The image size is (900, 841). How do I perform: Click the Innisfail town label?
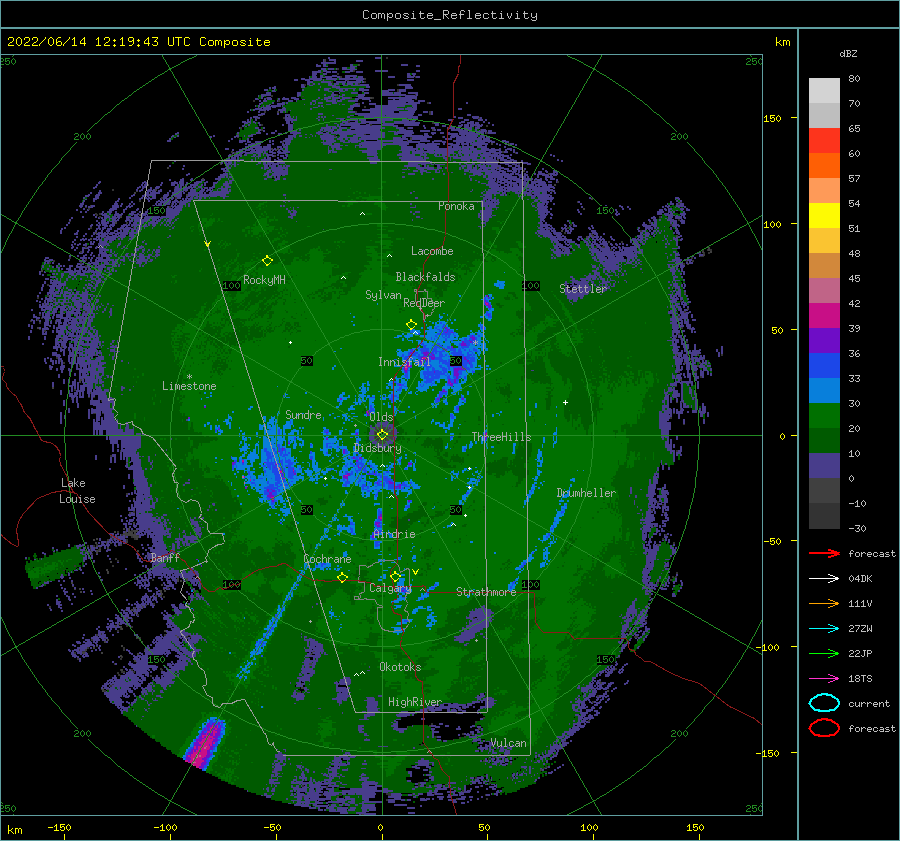404,362
